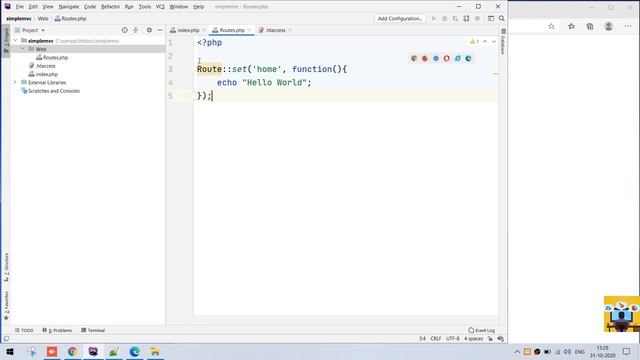Open Edge browser profile avatar
Image resolution: width=640 pixels, height=360 pixels.
609,26
